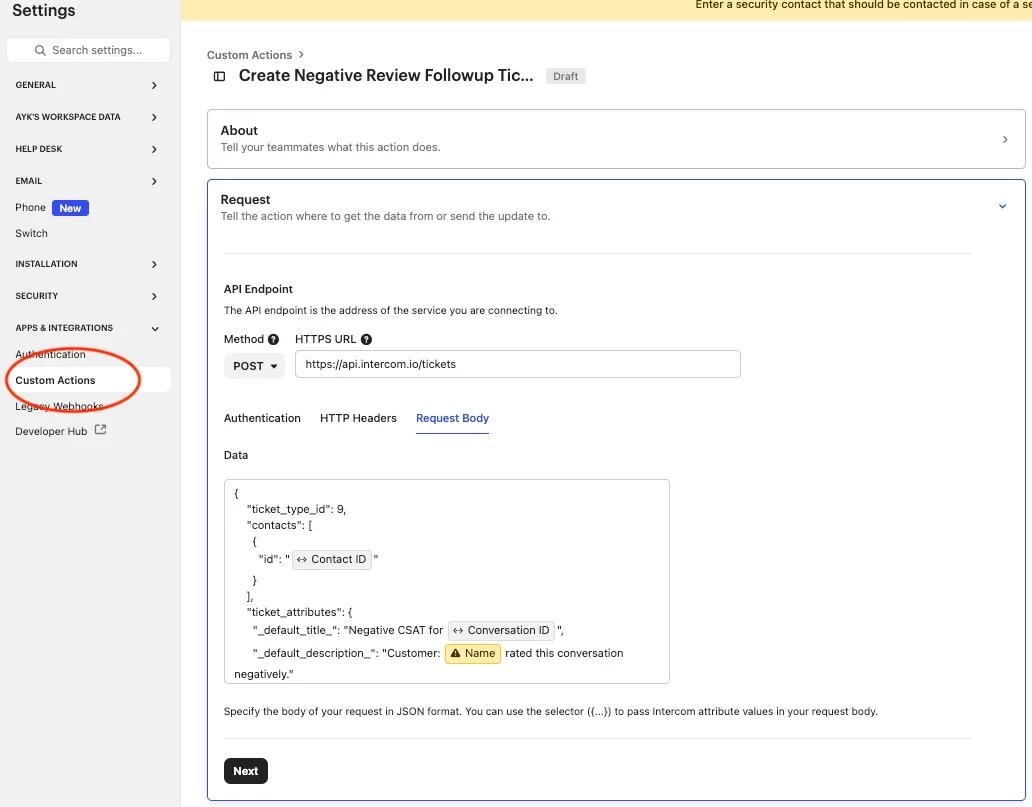The width and height of the screenshot is (1032, 807).
Task: Open Legacy Webhooks in sidebar
Action: tap(59, 406)
